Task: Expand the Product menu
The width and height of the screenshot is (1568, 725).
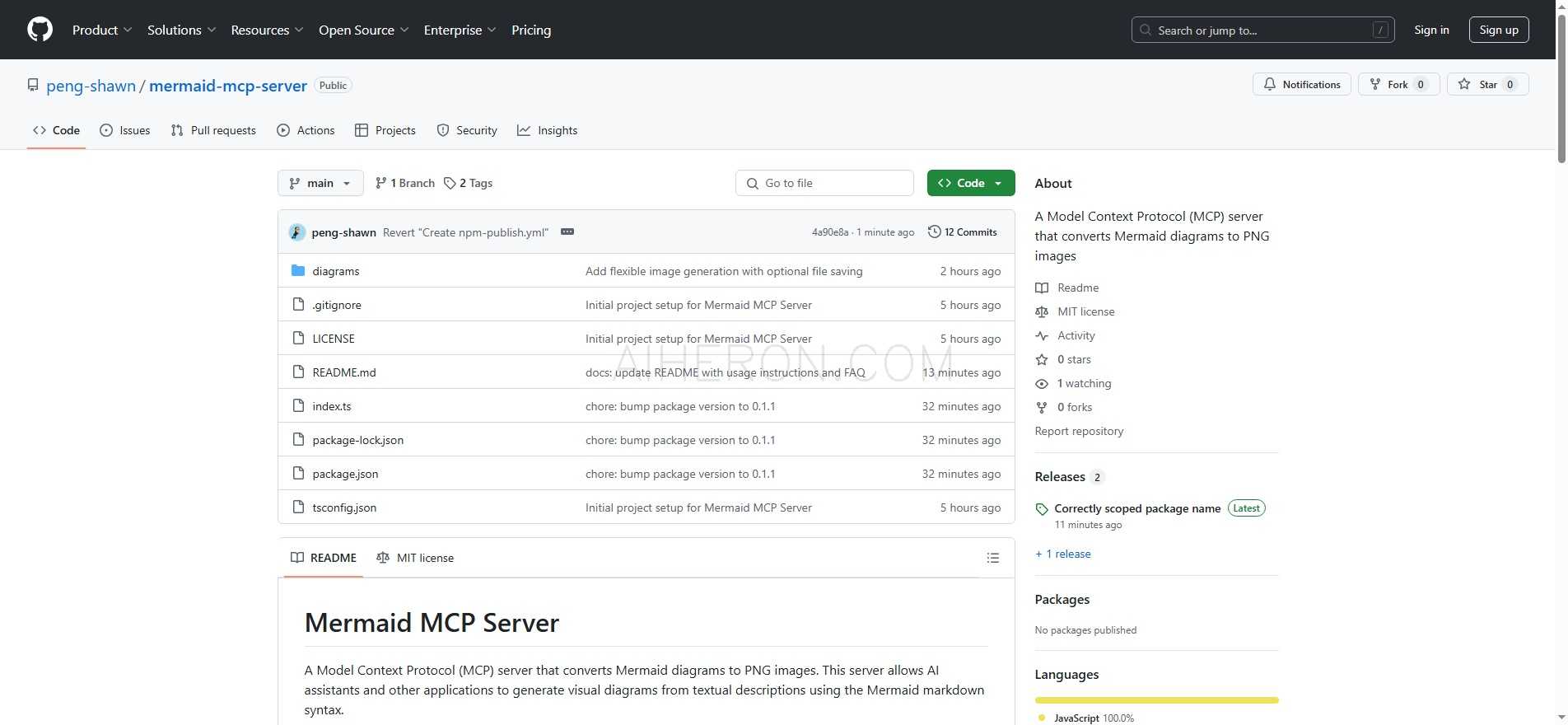Action: [x=102, y=30]
